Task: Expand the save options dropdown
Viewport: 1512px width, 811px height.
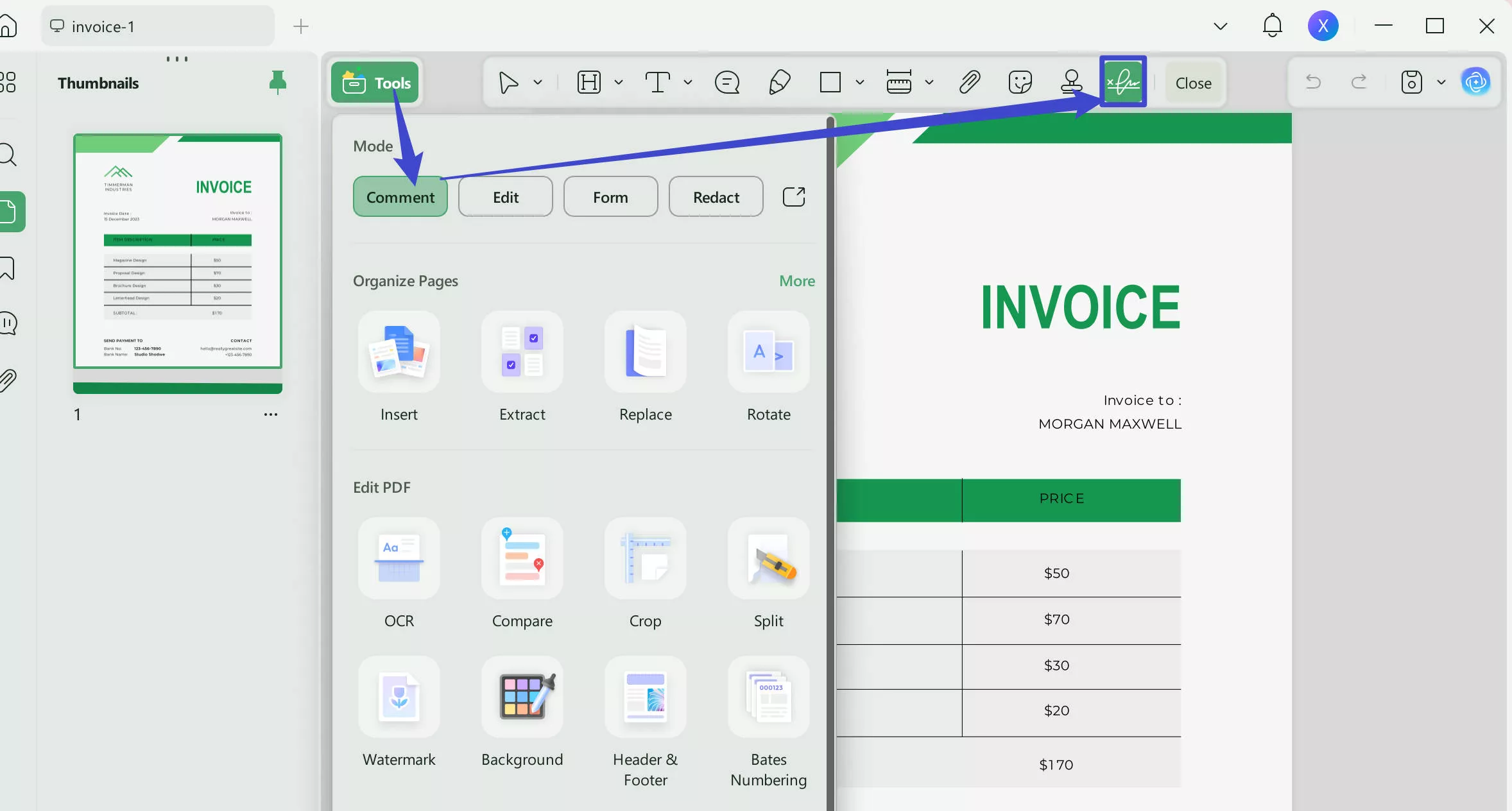Action: pyautogui.click(x=1441, y=82)
